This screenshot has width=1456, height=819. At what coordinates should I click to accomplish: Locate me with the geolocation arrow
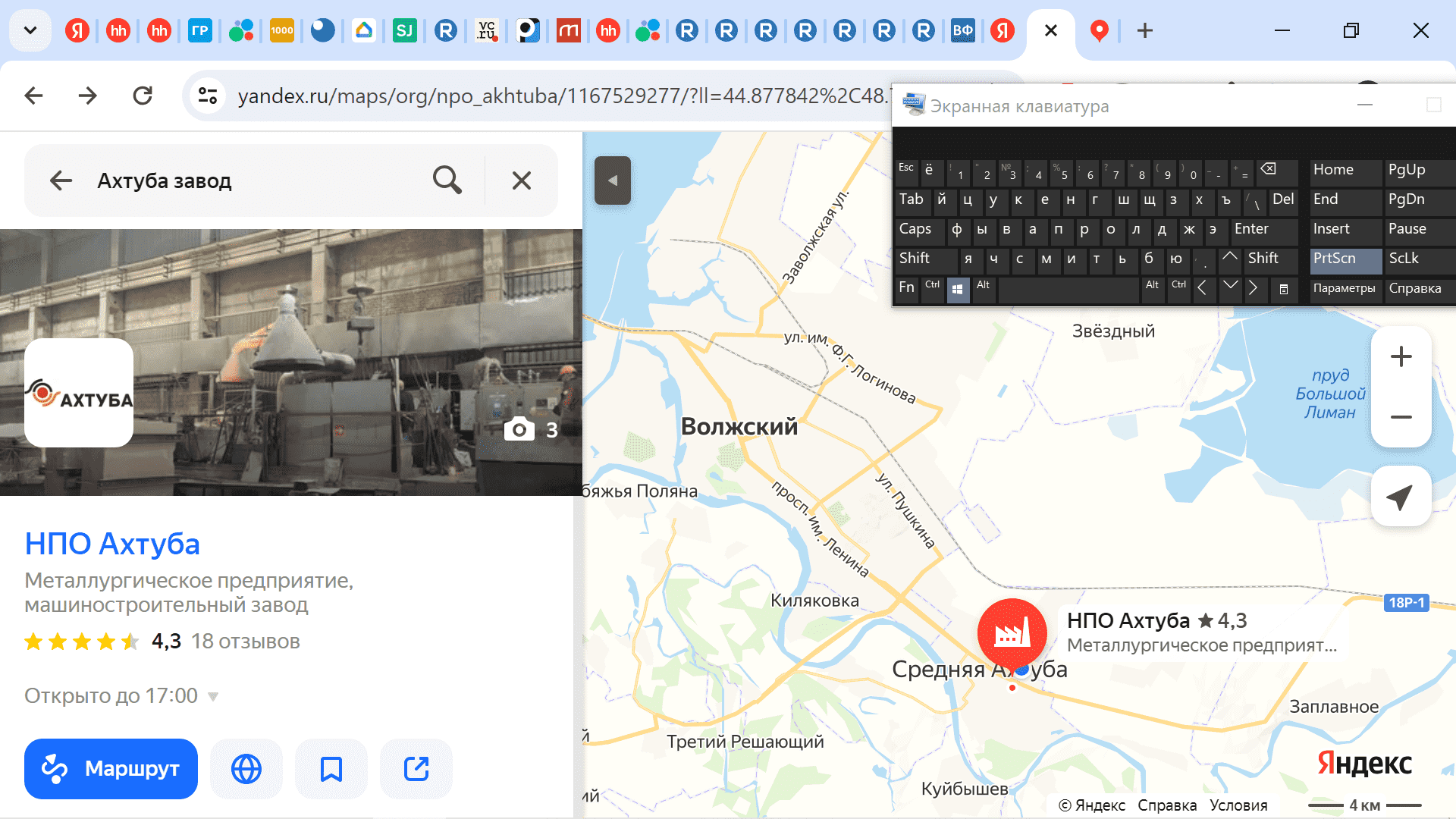(x=1401, y=497)
